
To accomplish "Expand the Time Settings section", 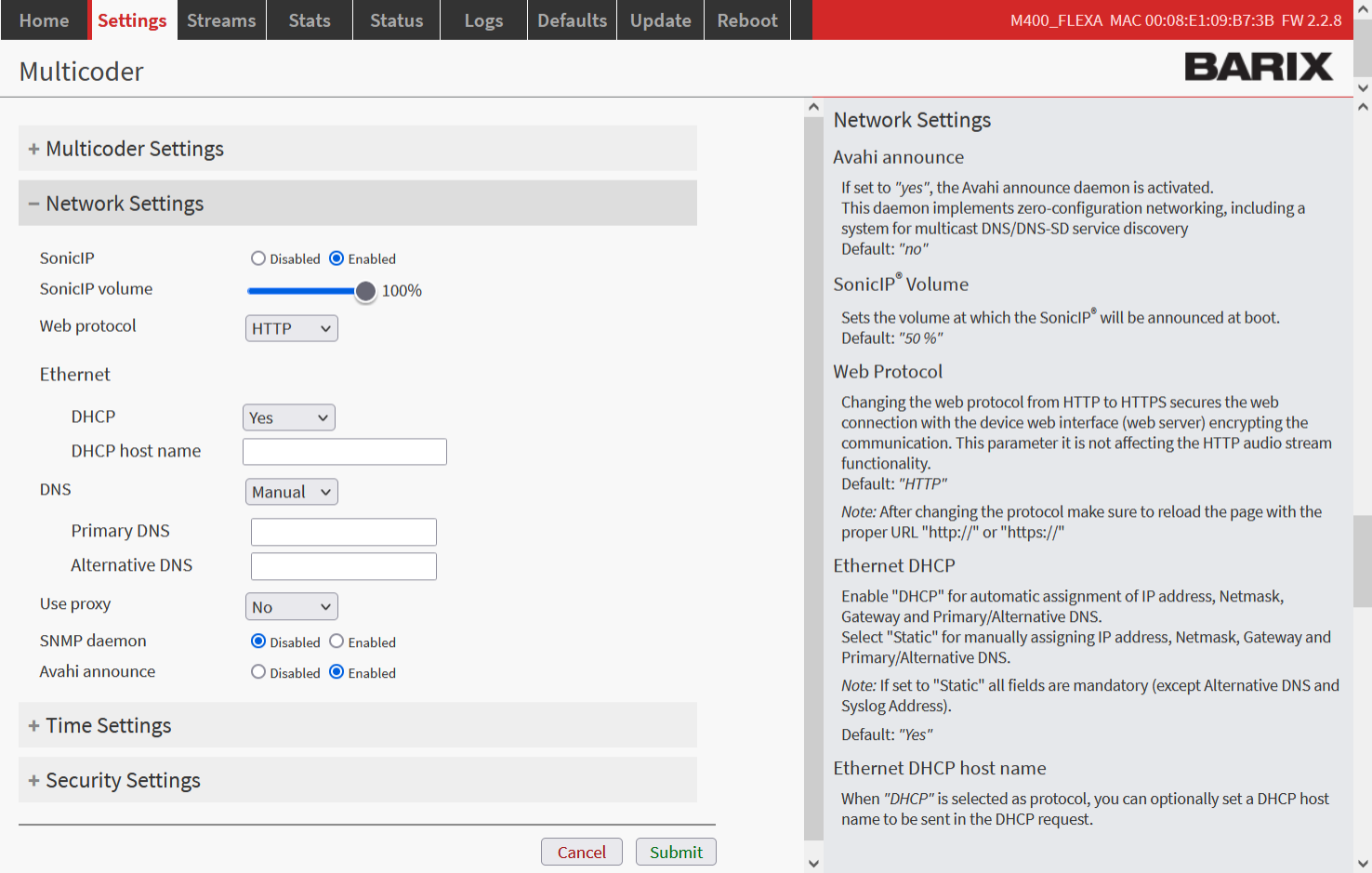I will click(108, 725).
